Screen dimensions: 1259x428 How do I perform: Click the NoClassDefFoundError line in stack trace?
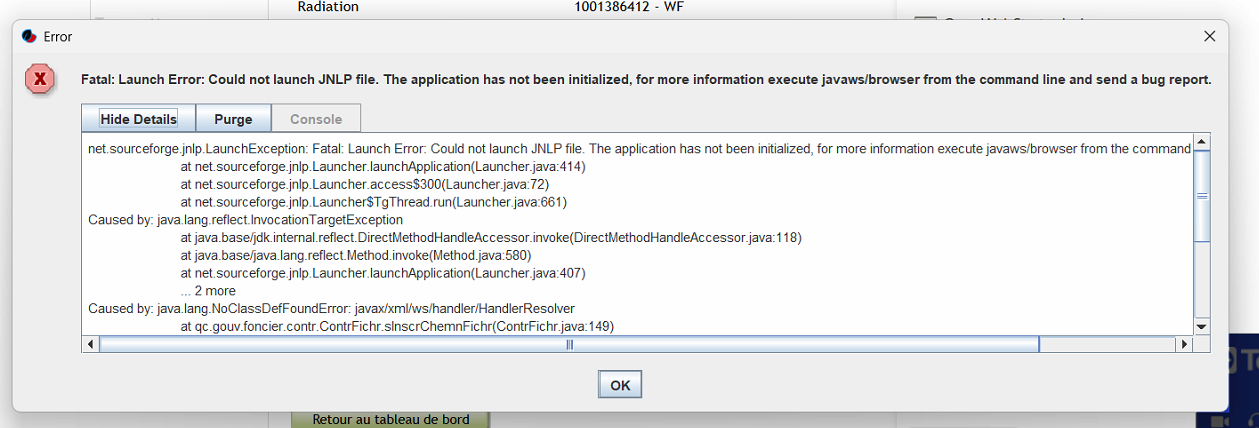332,308
